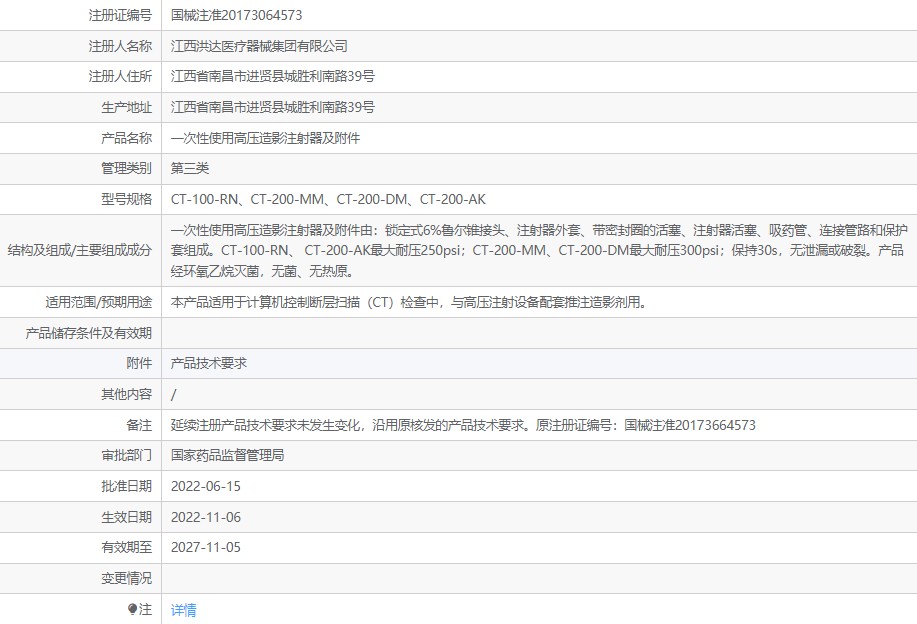Click the 备注 label

(139, 425)
